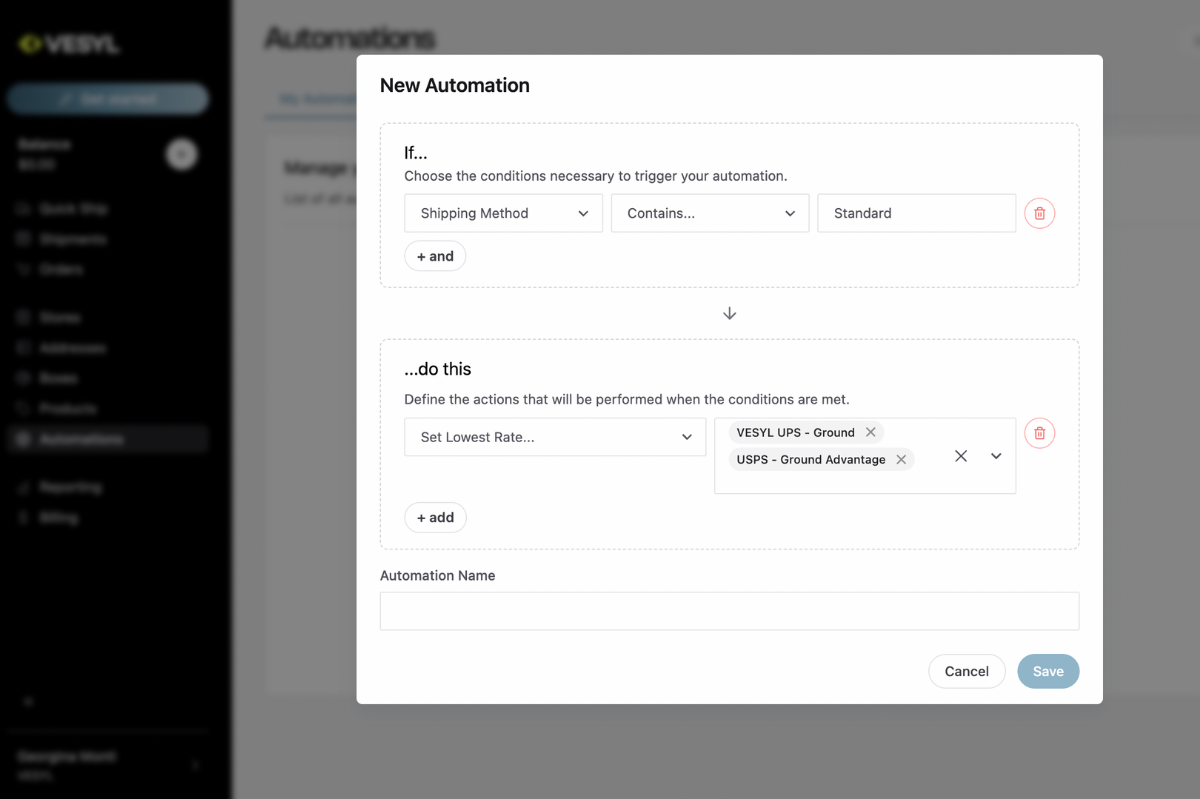Open Automations in the sidebar
1200x799 pixels.
tap(82, 439)
